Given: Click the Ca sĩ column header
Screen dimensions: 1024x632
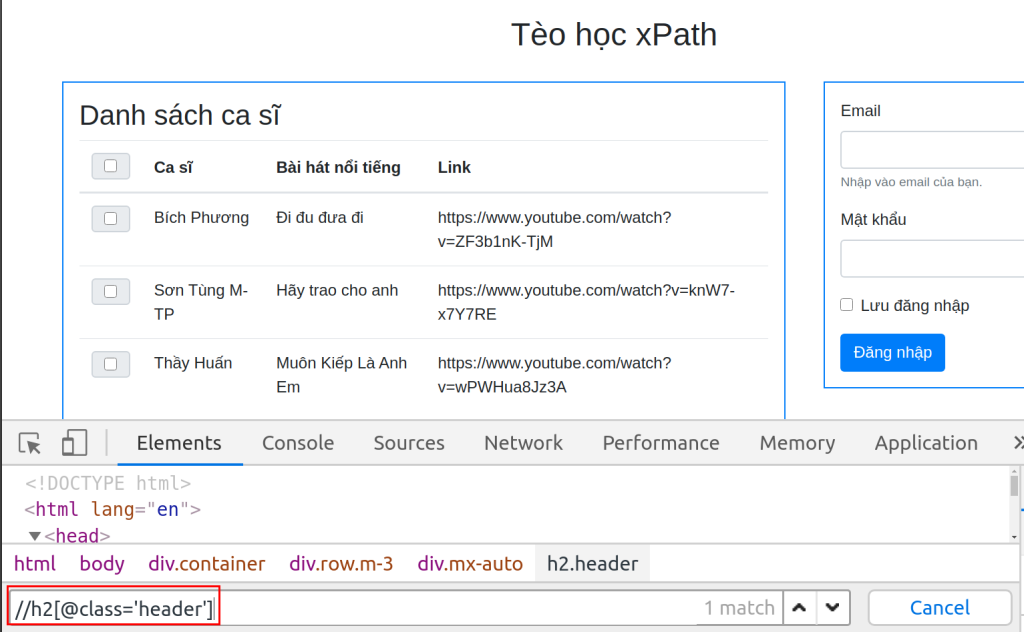Looking at the screenshot, I should click(x=173, y=168).
